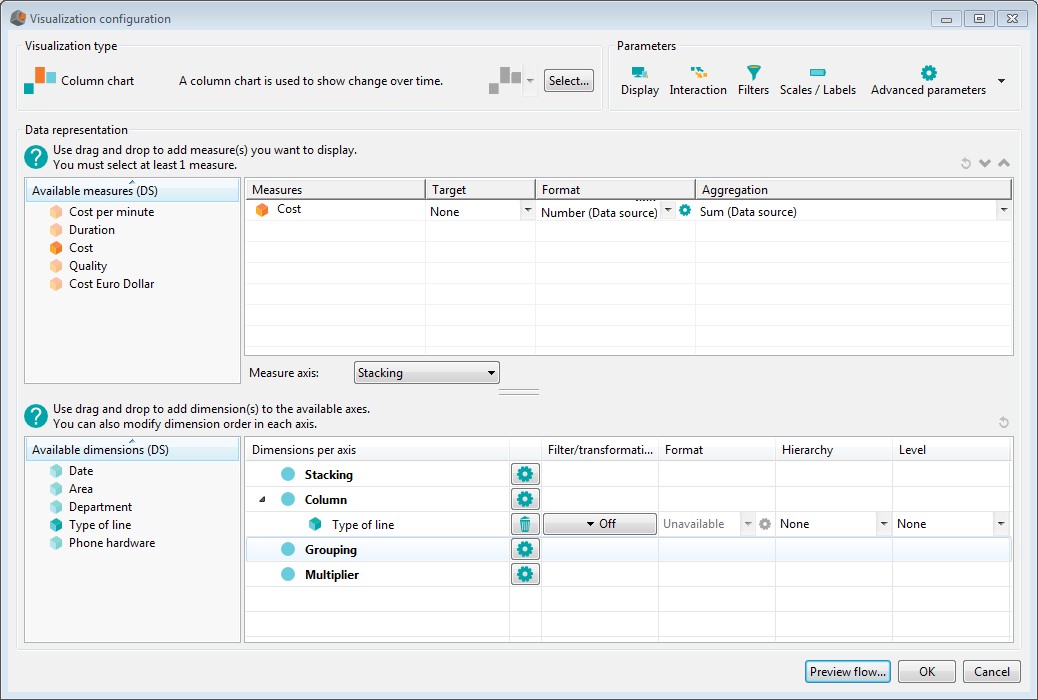
Task: Expand the parameters toolbar overflow arrow
Action: tap(1002, 81)
